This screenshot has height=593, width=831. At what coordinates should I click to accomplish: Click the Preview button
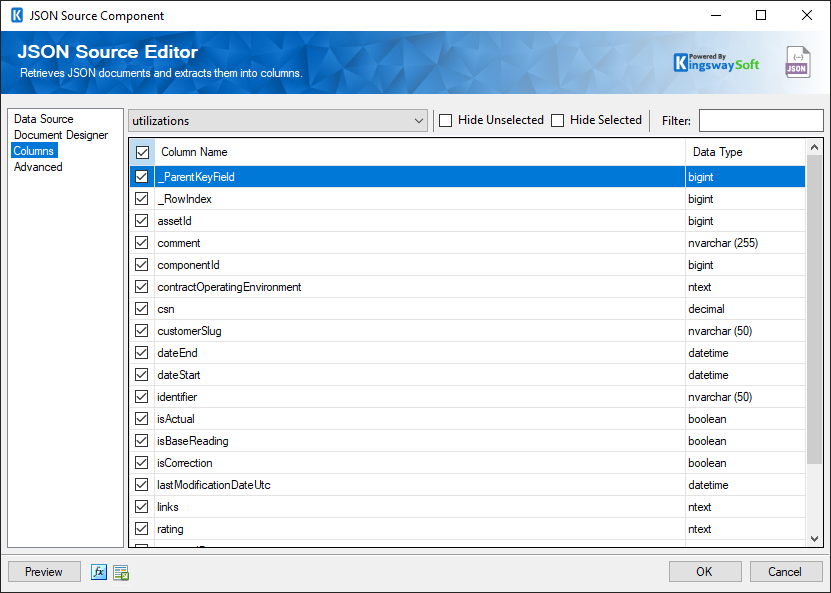click(x=43, y=571)
